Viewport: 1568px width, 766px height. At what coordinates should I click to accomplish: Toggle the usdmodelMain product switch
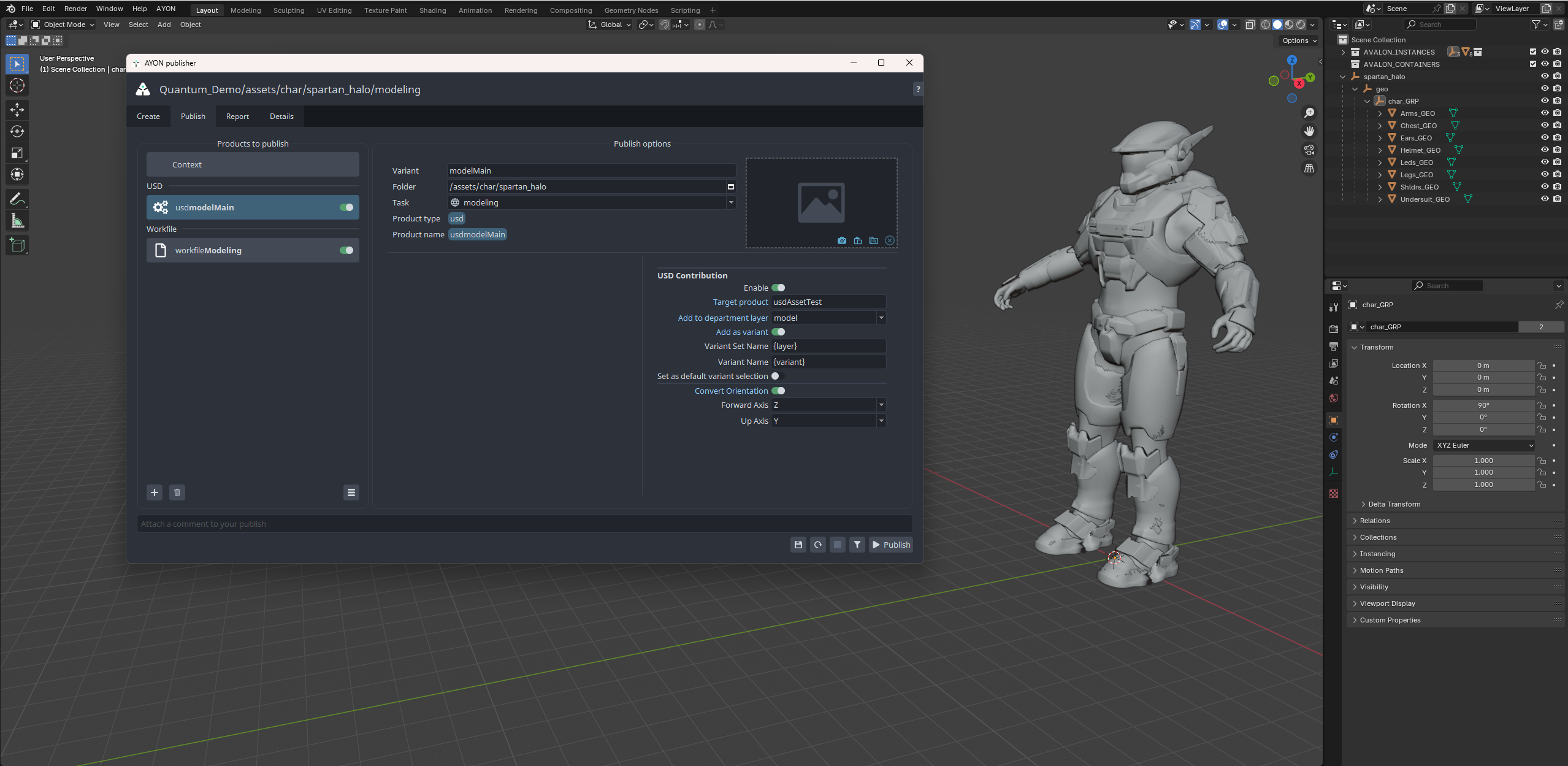(346, 207)
